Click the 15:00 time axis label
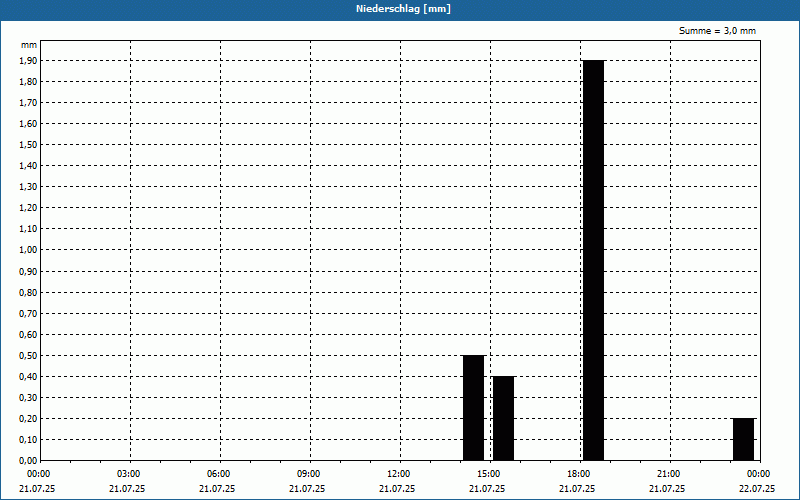 coord(489,474)
